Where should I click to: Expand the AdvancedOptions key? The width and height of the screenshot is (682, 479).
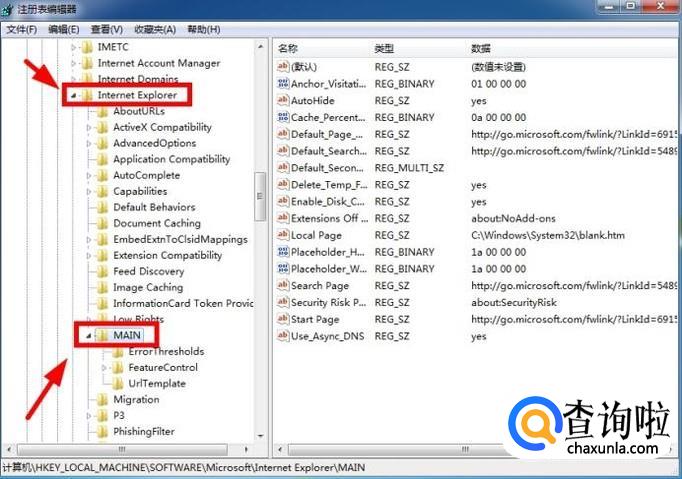[x=89, y=143]
